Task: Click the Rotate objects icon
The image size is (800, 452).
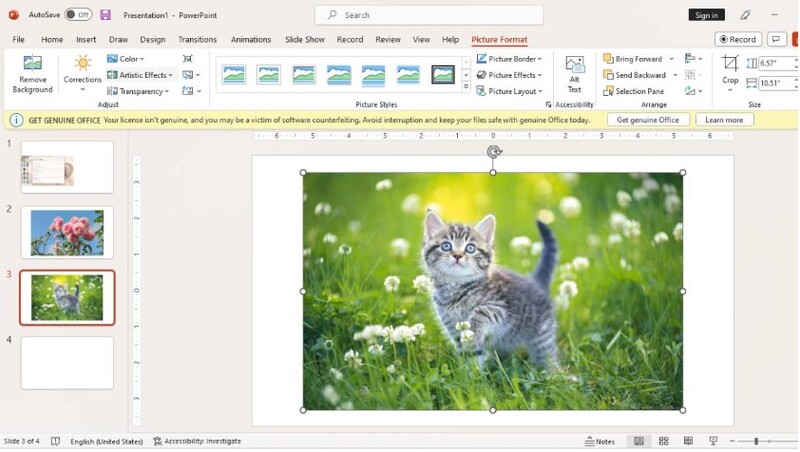Action: tap(693, 91)
